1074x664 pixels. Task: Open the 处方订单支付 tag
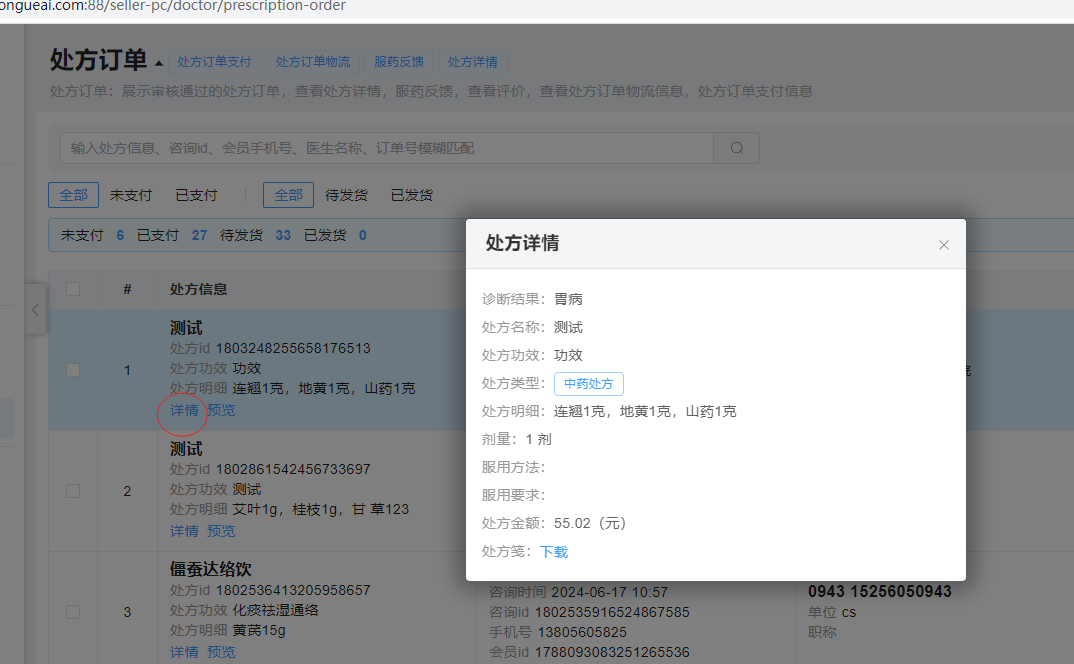pos(214,62)
